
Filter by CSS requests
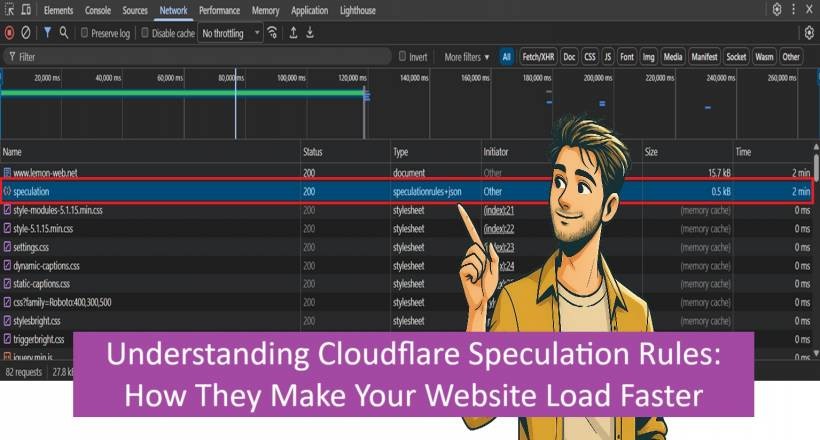pyautogui.click(x=589, y=57)
